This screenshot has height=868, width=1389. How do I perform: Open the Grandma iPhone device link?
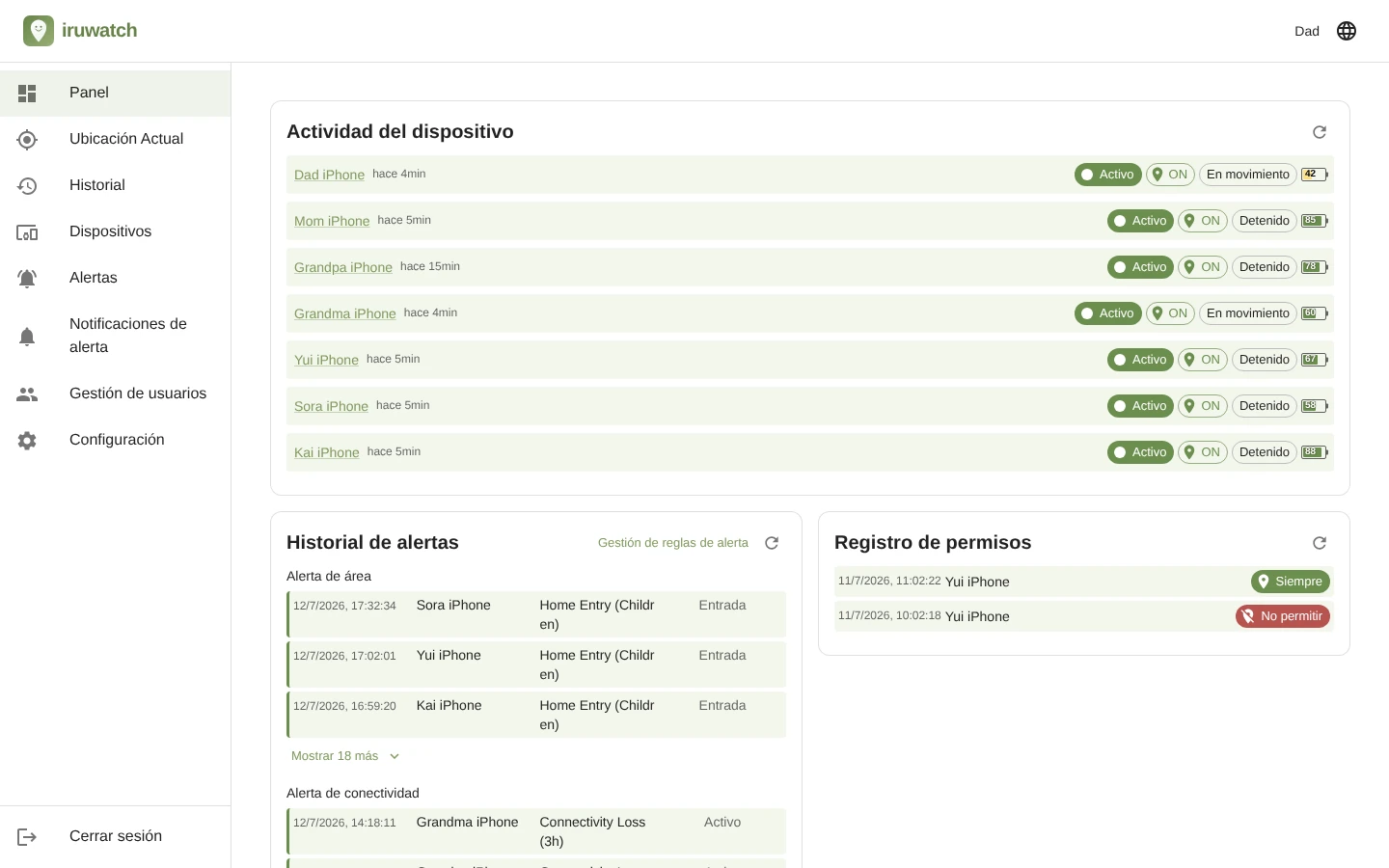pos(345,313)
